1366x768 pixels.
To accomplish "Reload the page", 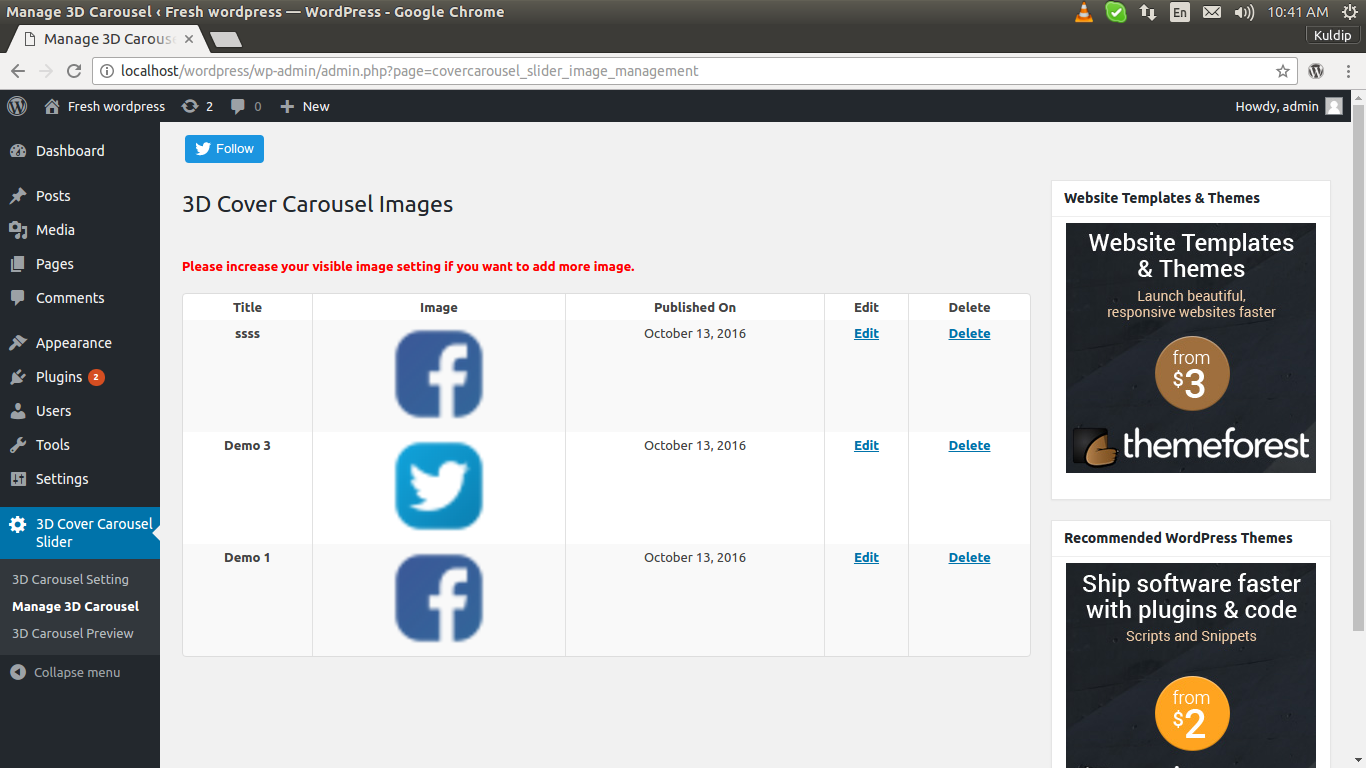I will pyautogui.click(x=73, y=71).
